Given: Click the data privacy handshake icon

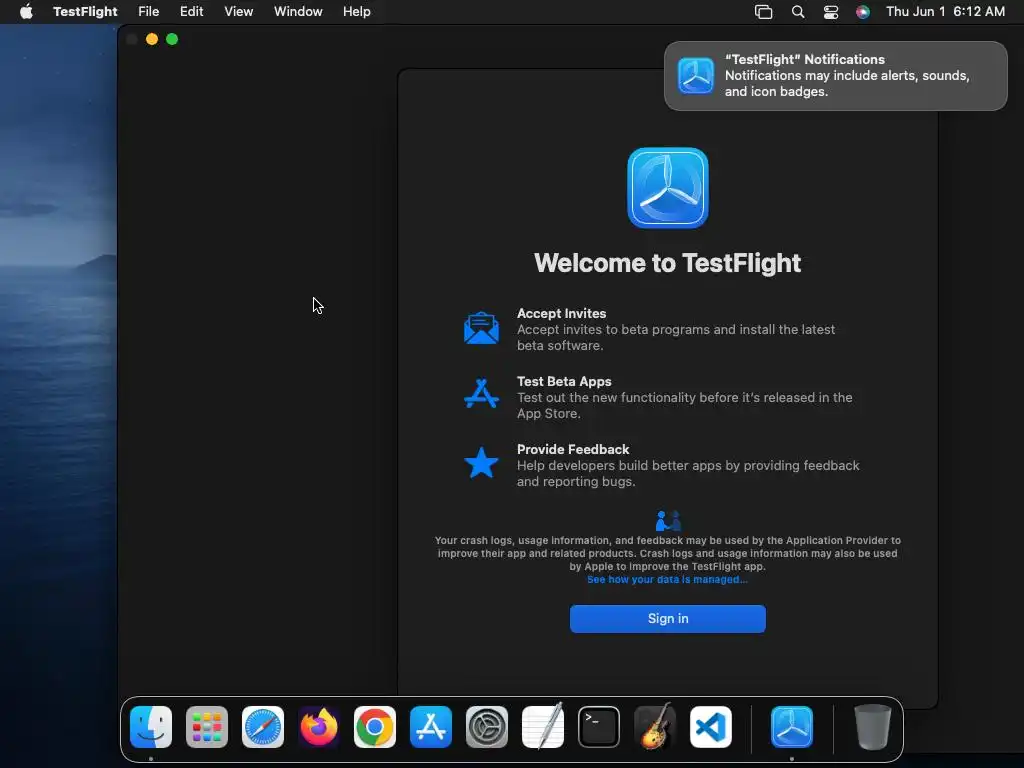Looking at the screenshot, I should (x=667, y=520).
